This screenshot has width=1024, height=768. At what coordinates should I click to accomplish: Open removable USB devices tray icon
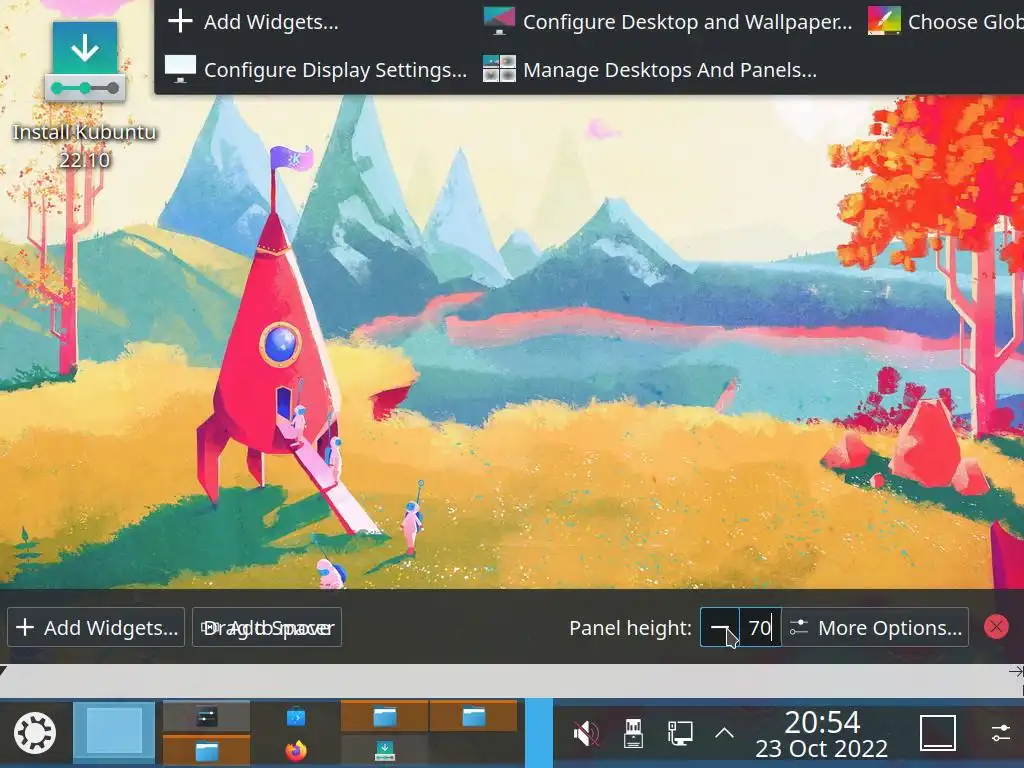(633, 733)
